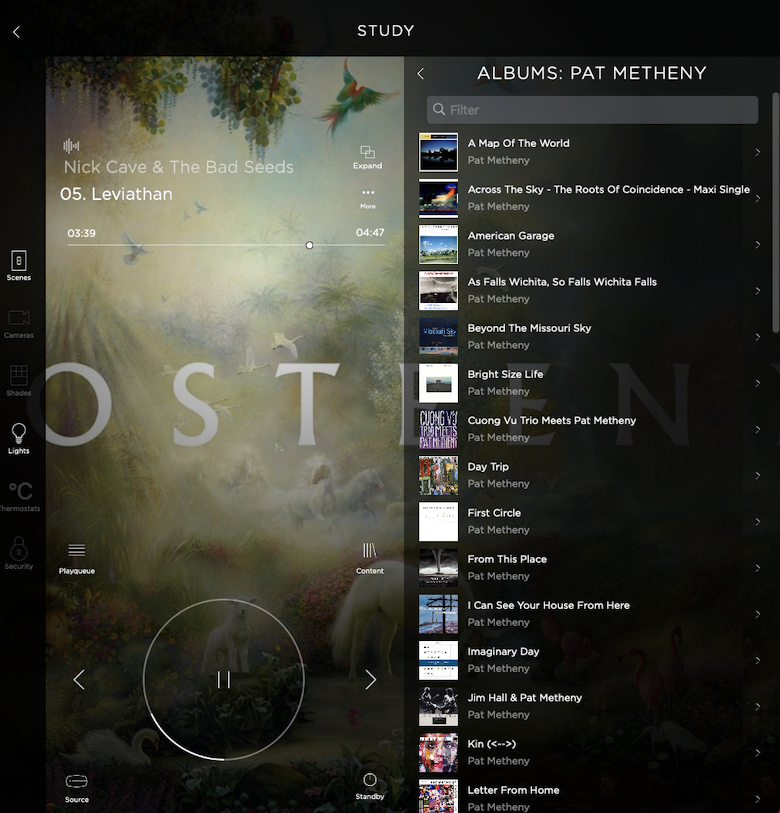
Task: Put the player in Standby
Action: pos(369,783)
